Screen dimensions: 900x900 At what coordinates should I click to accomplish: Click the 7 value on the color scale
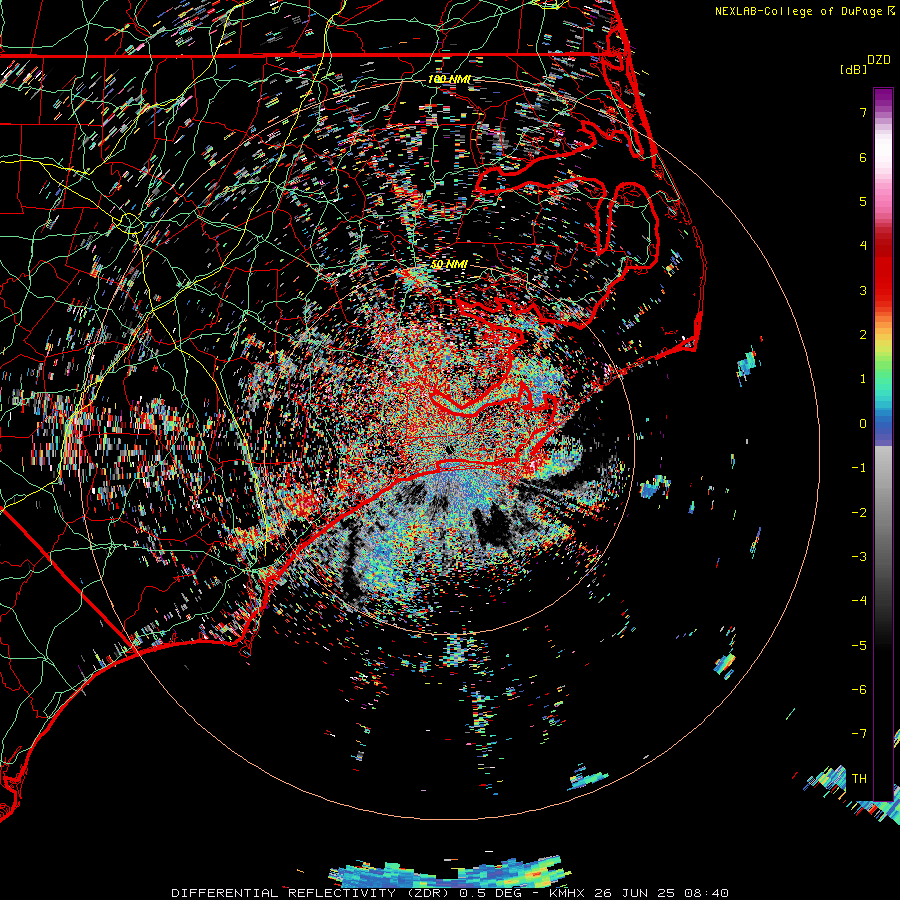863,112
